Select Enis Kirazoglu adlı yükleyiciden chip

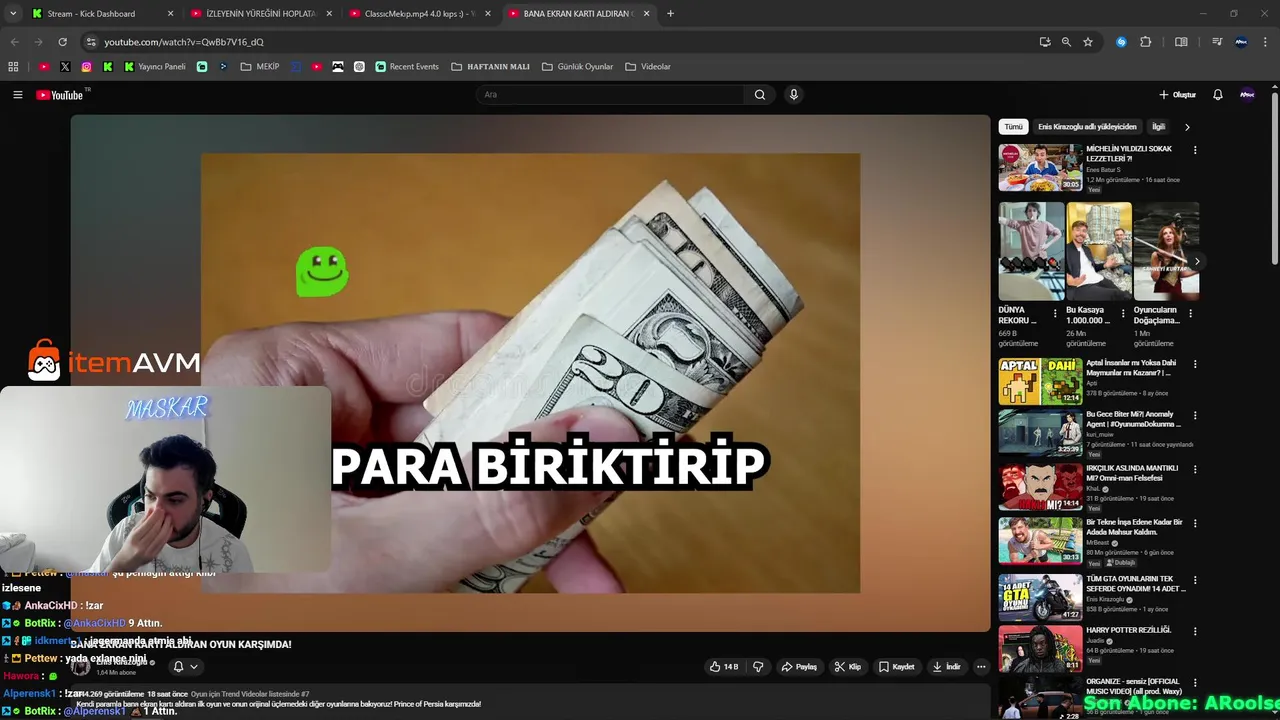(x=1087, y=127)
